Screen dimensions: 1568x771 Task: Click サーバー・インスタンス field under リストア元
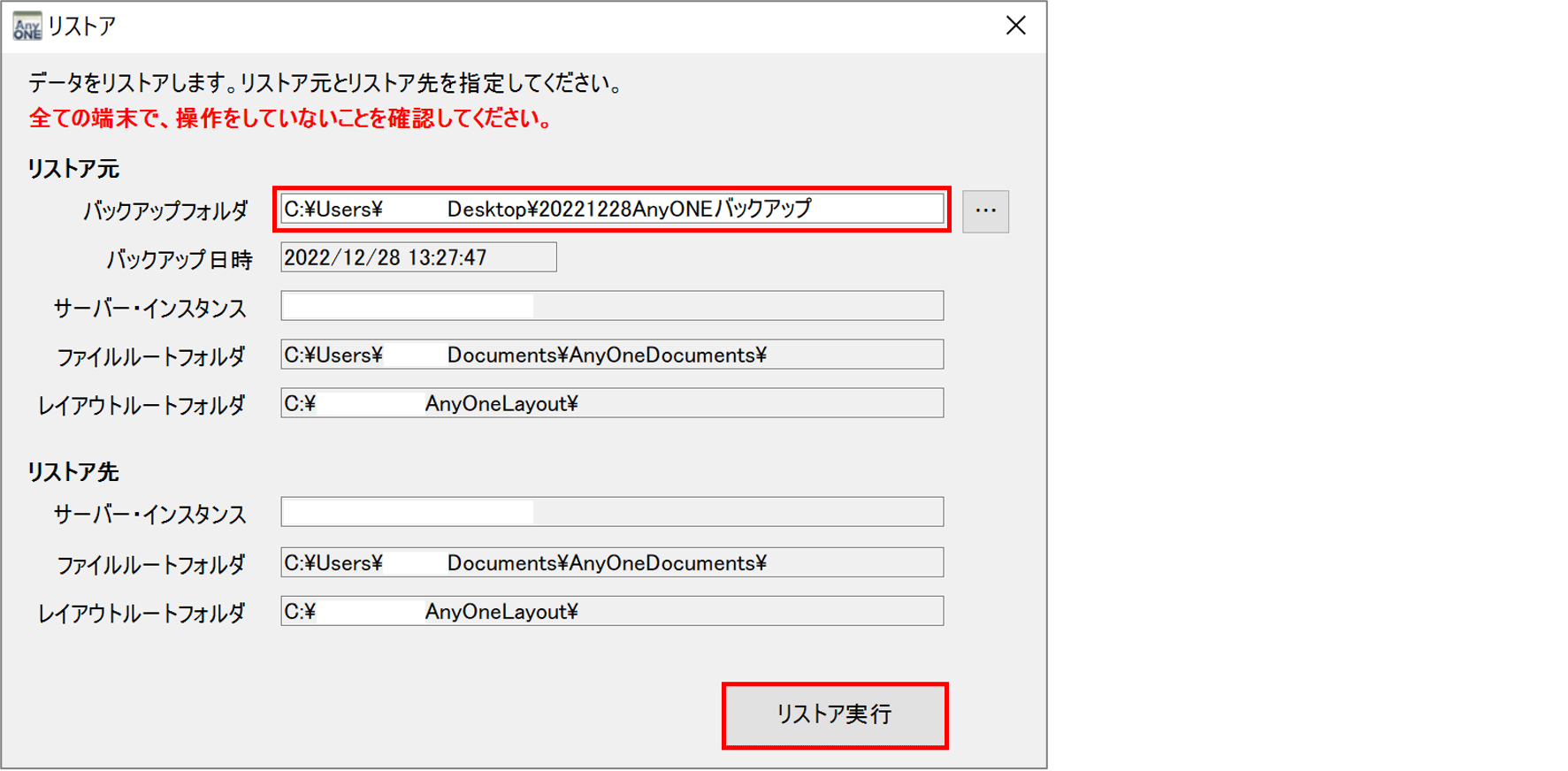click(611, 306)
